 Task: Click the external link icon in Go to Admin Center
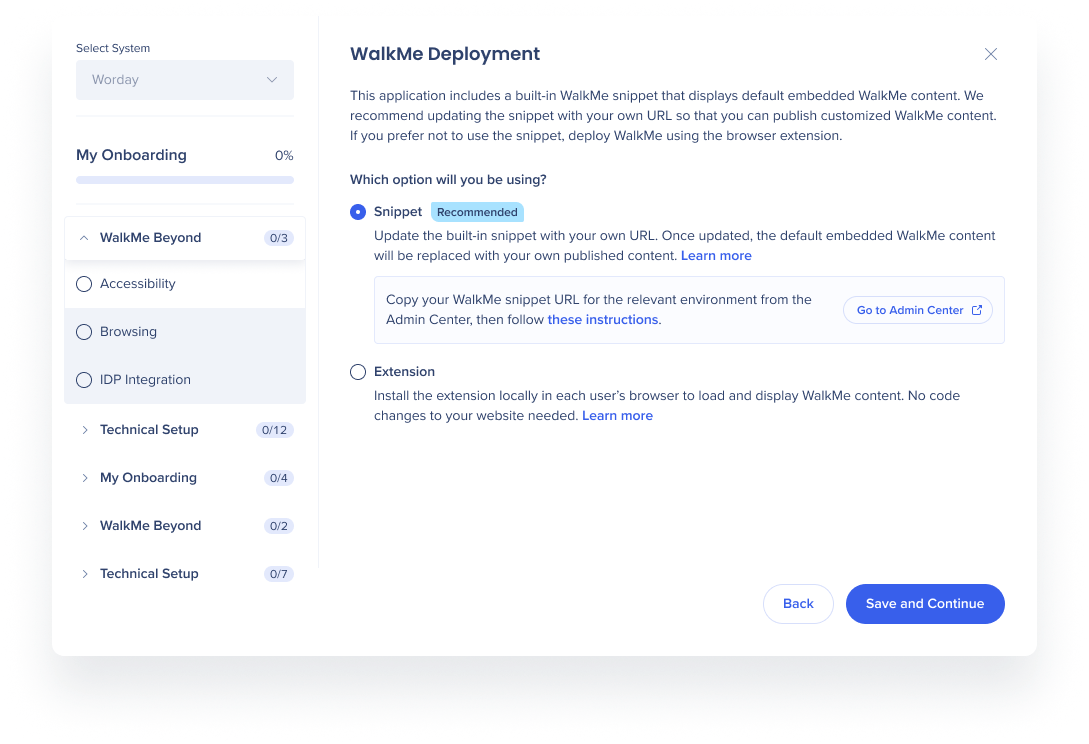[976, 310]
